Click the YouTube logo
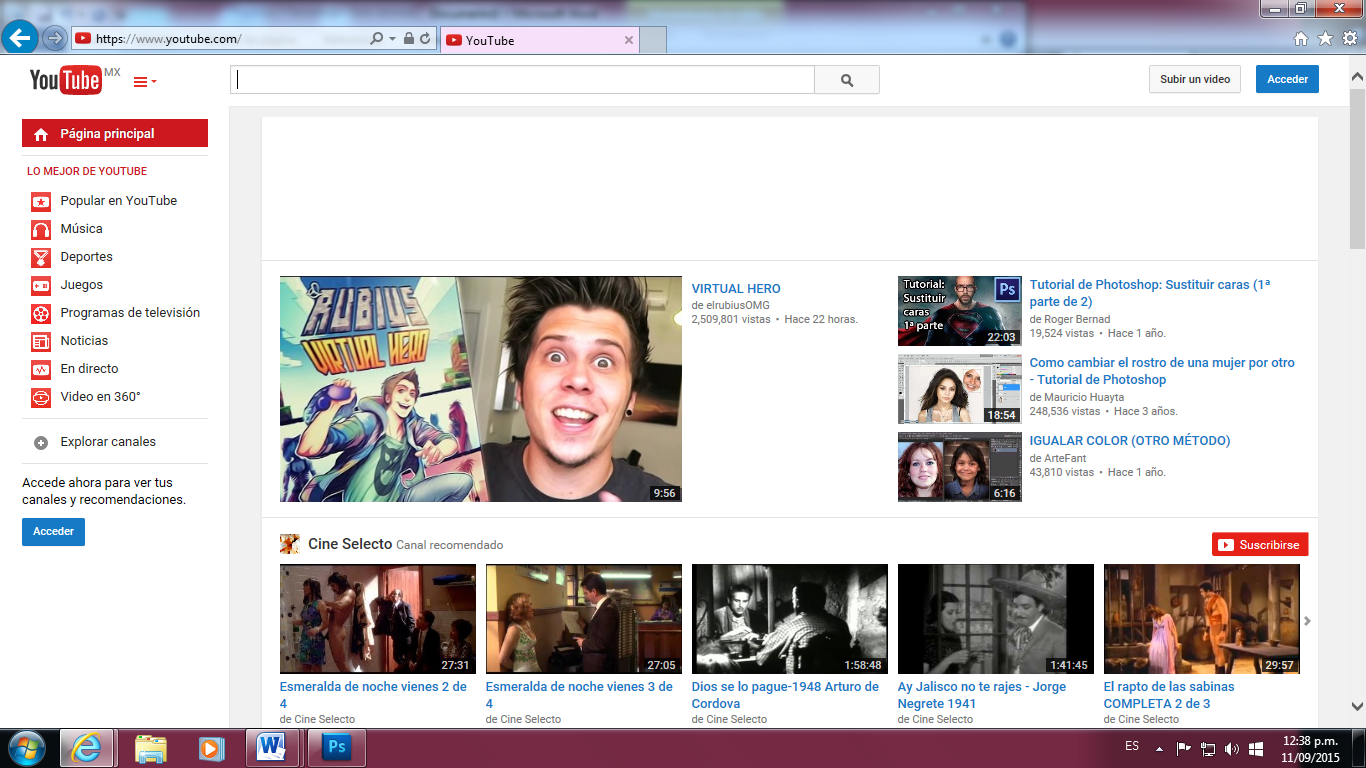The image size is (1366, 768). [x=66, y=80]
